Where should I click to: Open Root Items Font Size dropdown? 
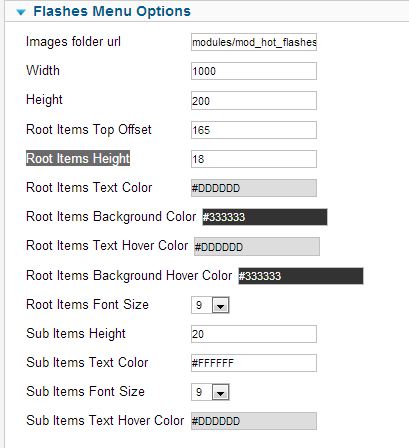[x=210, y=305]
